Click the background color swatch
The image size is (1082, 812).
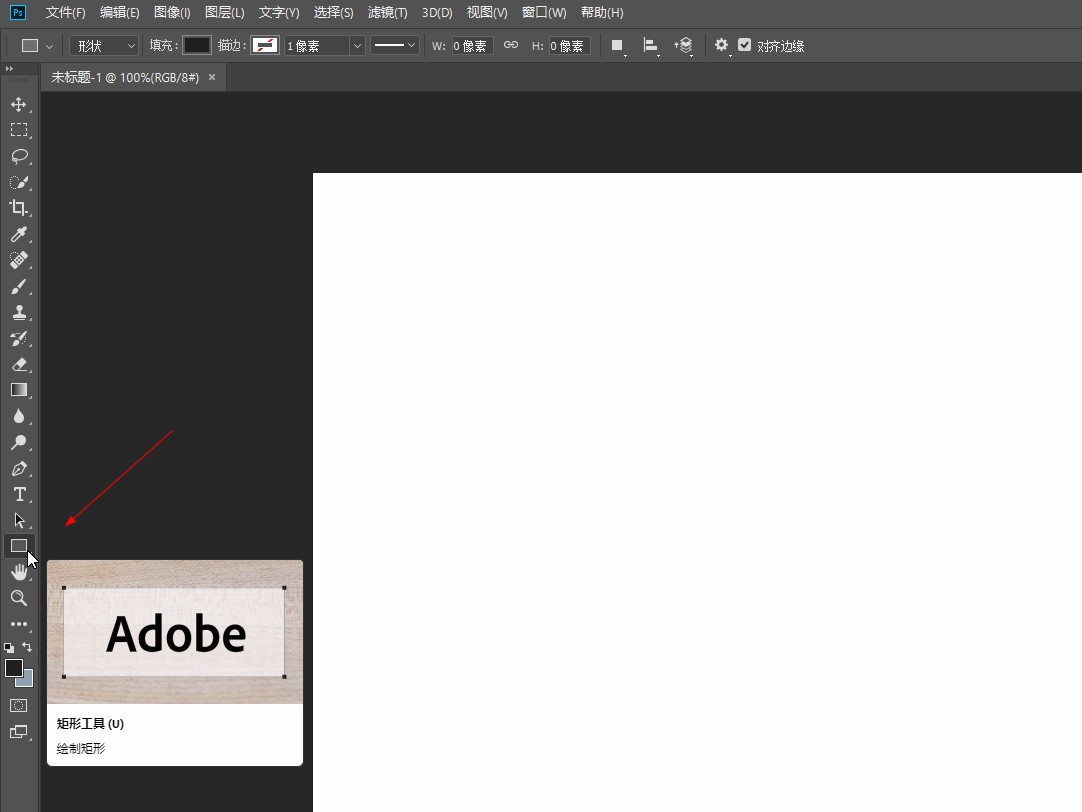coord(28,681)
